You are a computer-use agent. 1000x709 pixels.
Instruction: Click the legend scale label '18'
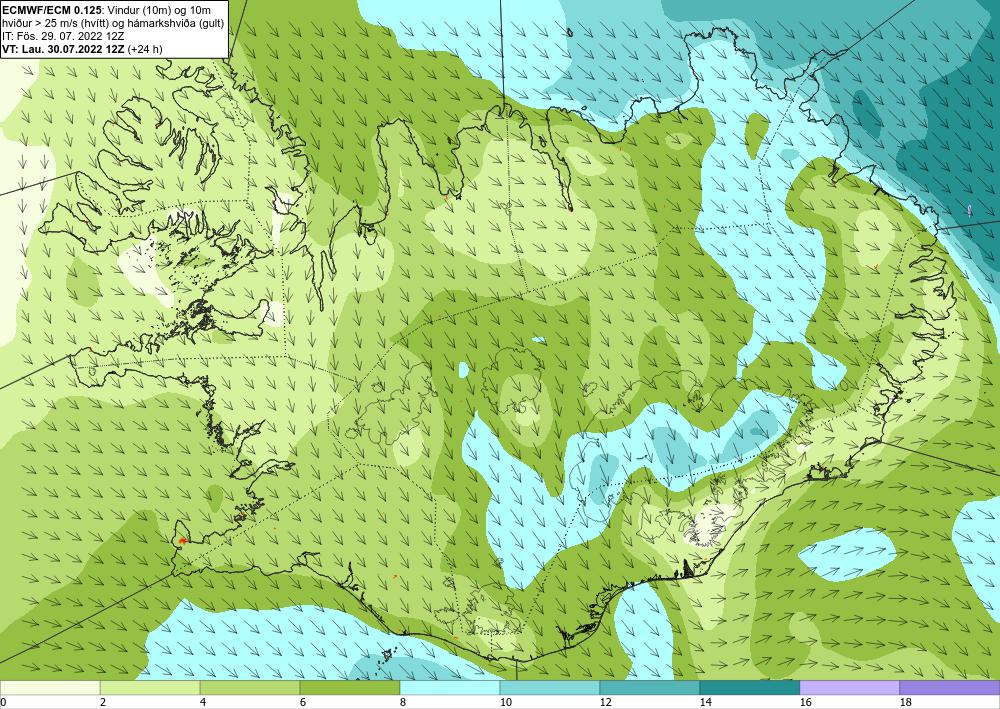(906, 702)
